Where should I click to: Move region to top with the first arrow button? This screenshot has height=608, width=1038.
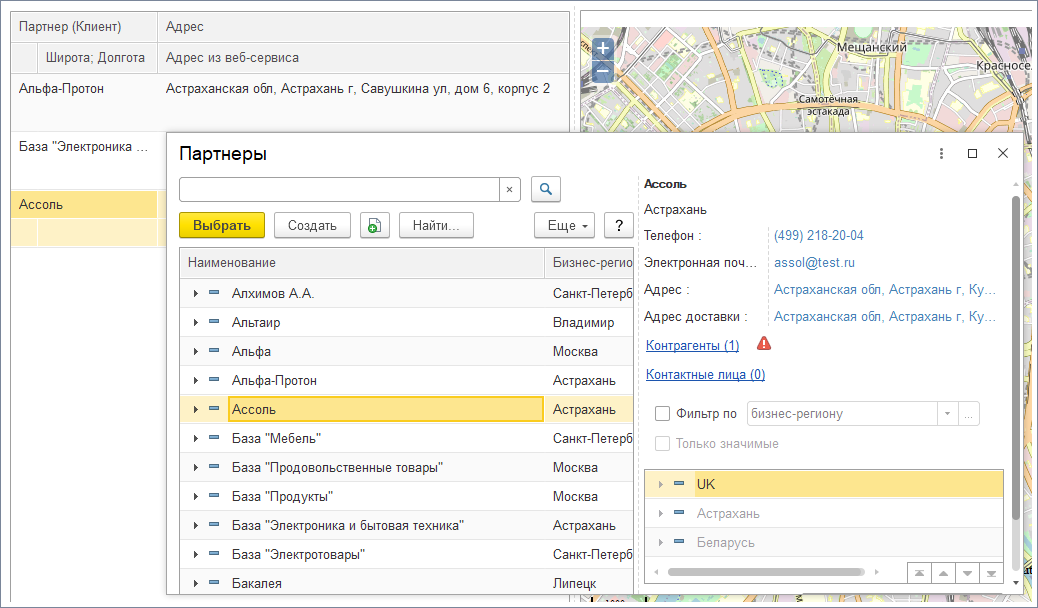pyautogui.click(x=917, y=573)
